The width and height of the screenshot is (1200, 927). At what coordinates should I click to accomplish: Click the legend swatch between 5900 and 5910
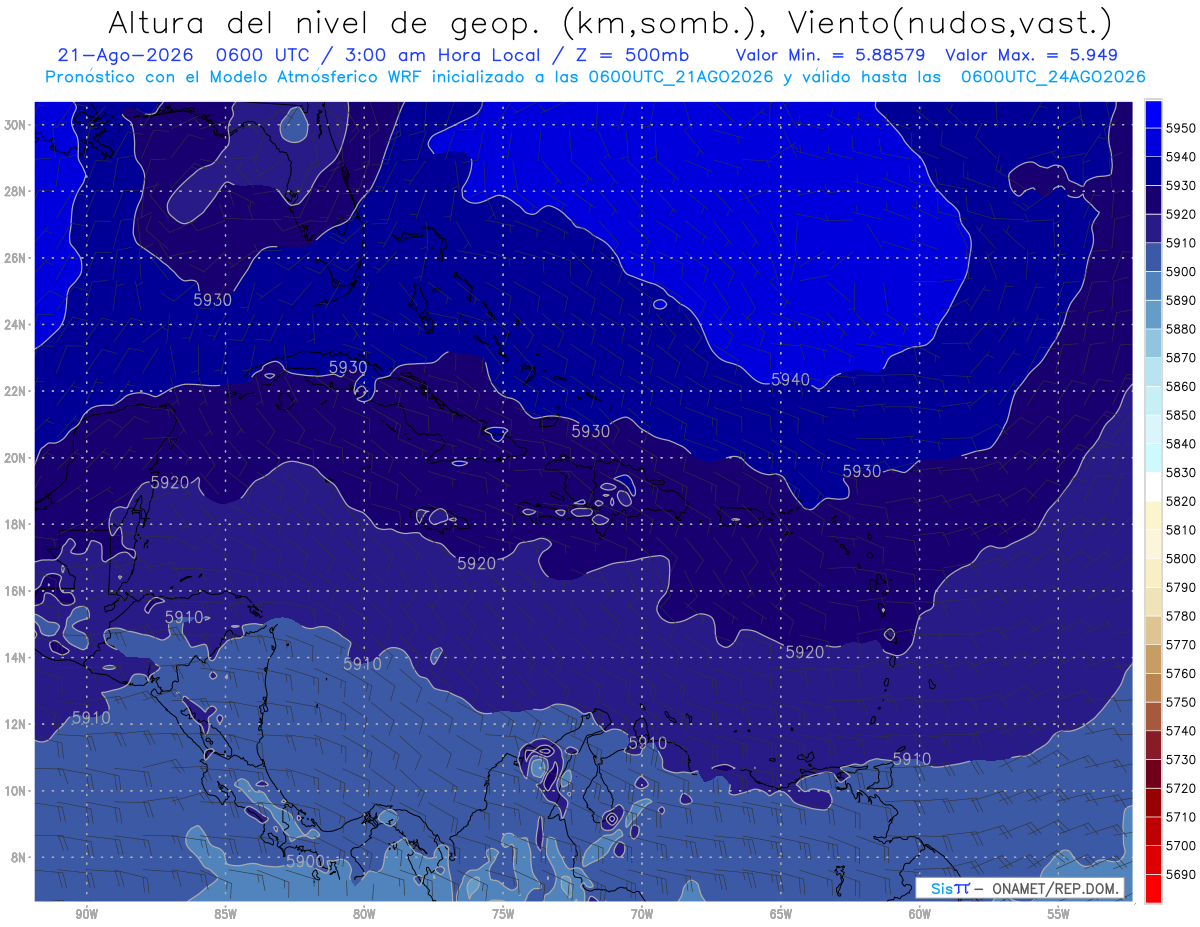coord(1152,257)
